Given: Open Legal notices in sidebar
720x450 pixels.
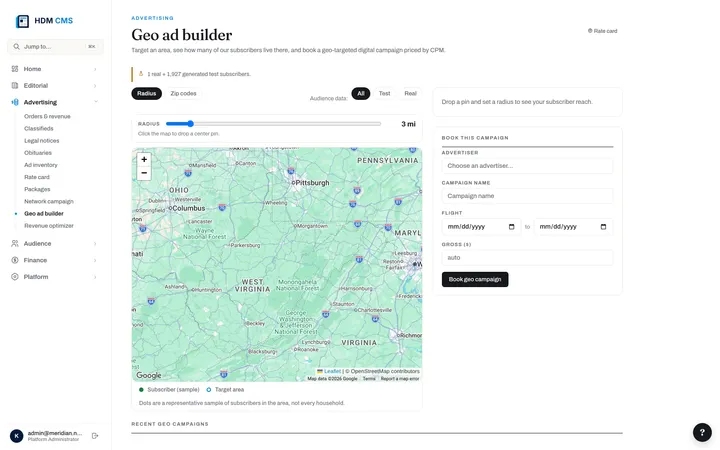Looking at the screenshot, I should click(x=41, y=141).
